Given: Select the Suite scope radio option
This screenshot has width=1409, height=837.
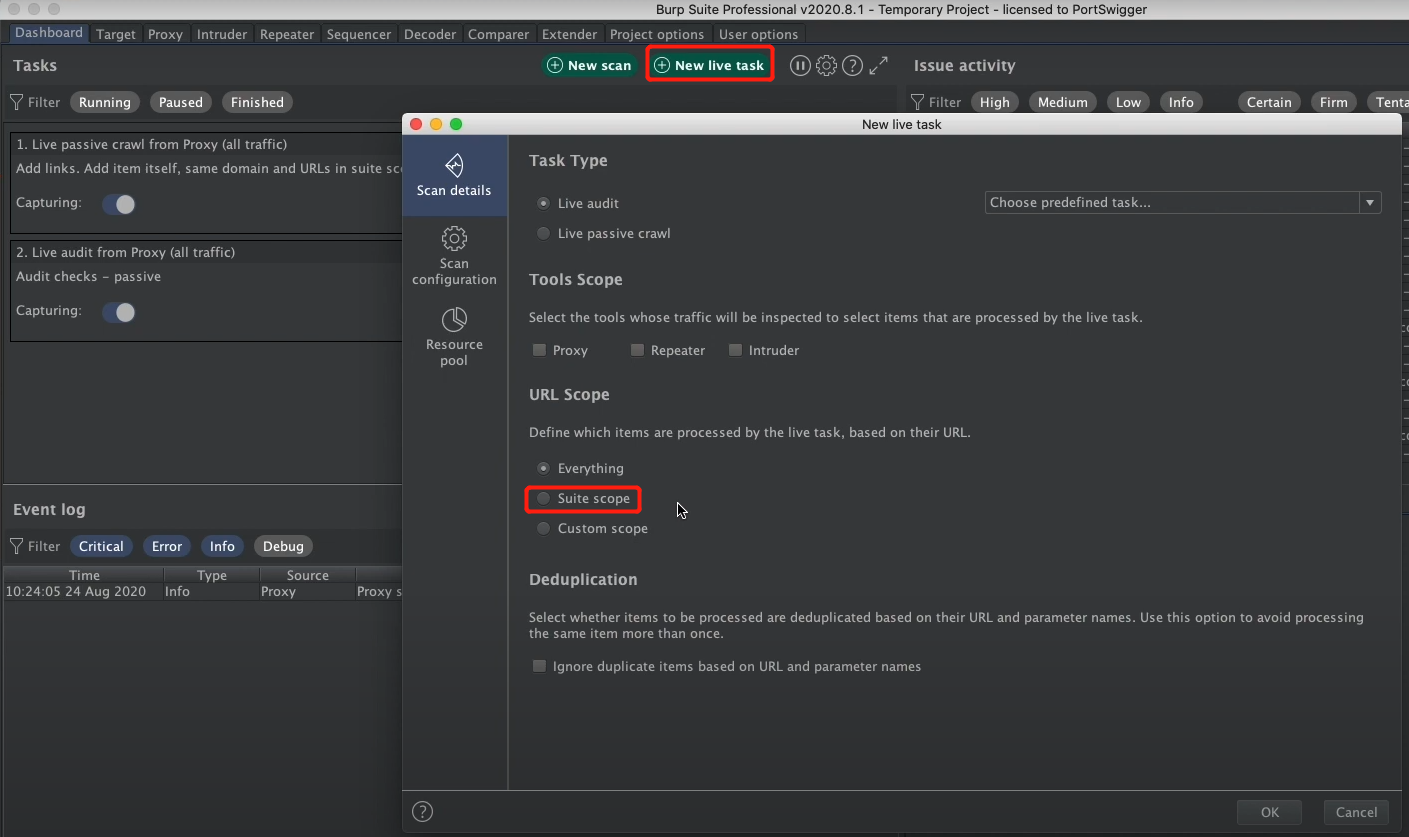Looking at the screenshot, I should (543, 498).
